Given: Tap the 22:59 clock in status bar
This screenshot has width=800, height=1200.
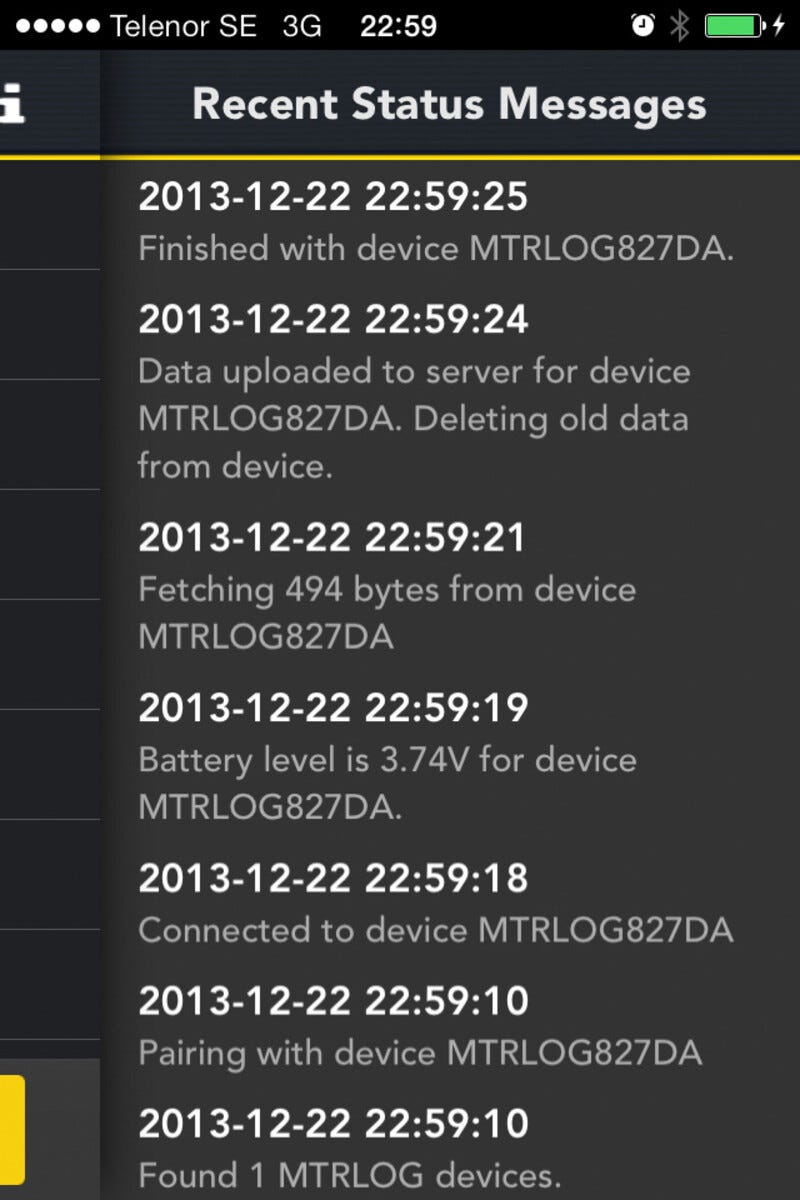Looking at the screenshot, I should click(398, 26).
